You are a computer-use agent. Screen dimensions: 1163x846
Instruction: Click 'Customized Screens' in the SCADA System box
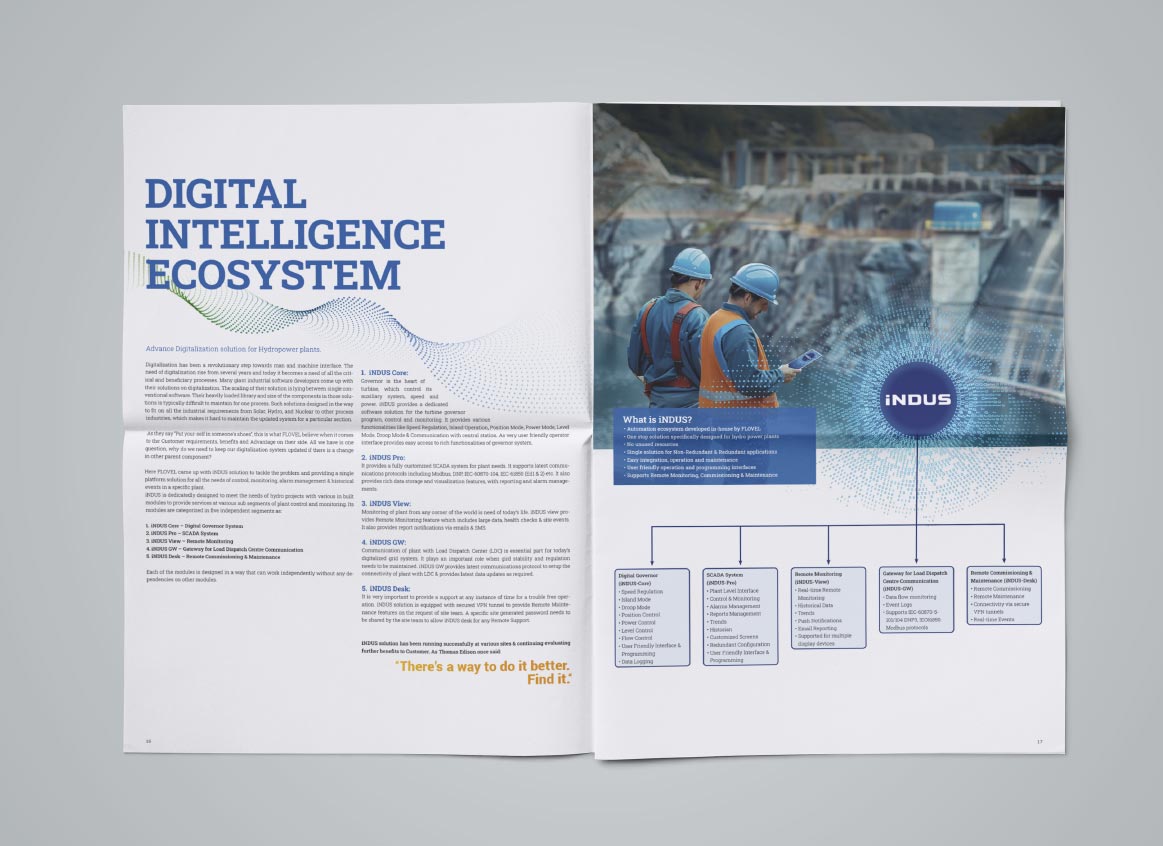coord(733,637)
